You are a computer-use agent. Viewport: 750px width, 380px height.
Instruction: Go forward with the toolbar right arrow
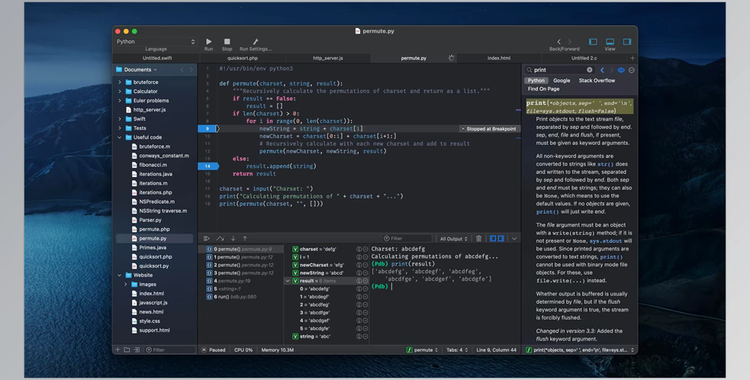[x=569, y=42]
